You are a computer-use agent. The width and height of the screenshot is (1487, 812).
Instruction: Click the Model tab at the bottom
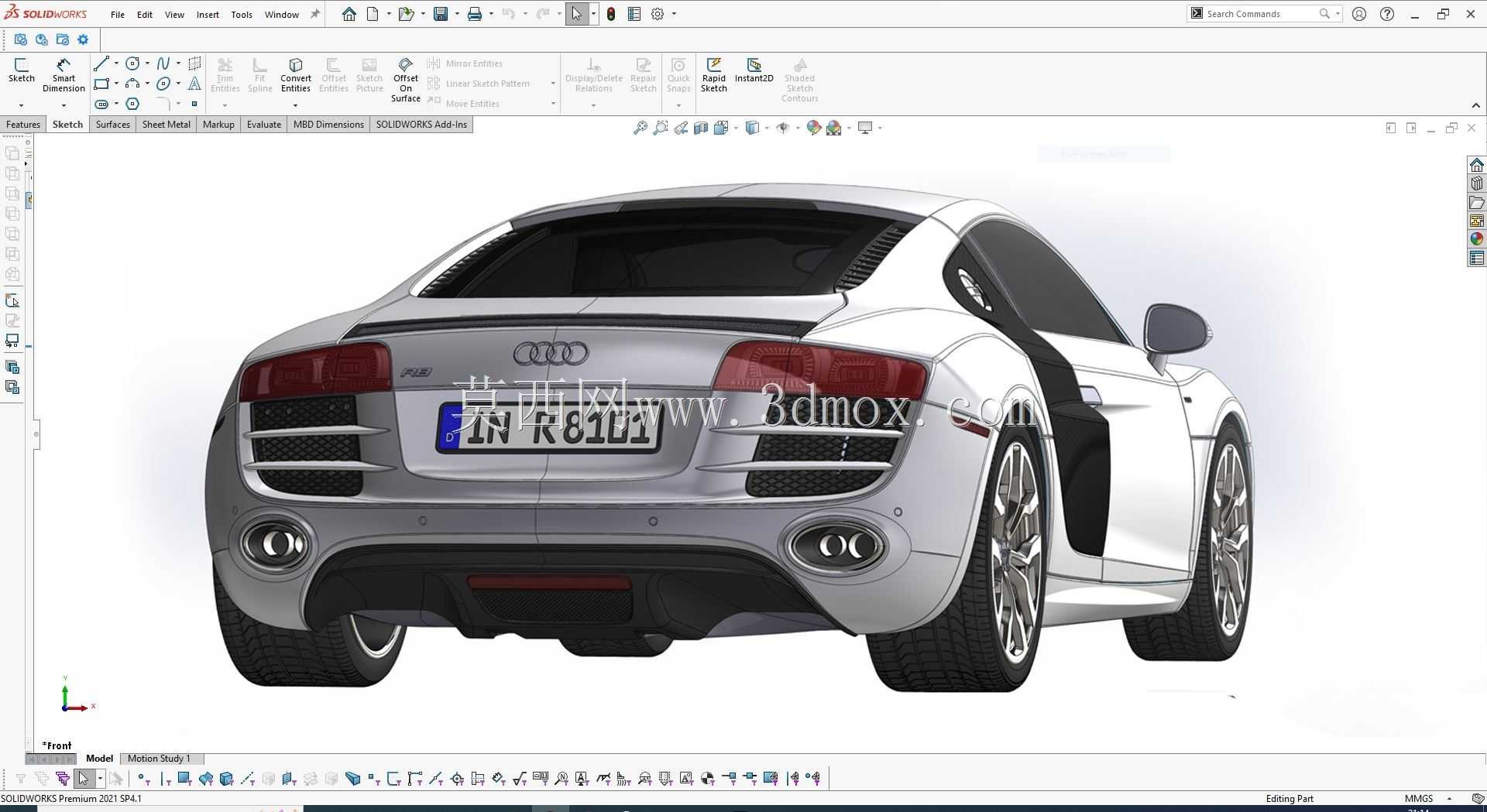(x=99, y=759)
